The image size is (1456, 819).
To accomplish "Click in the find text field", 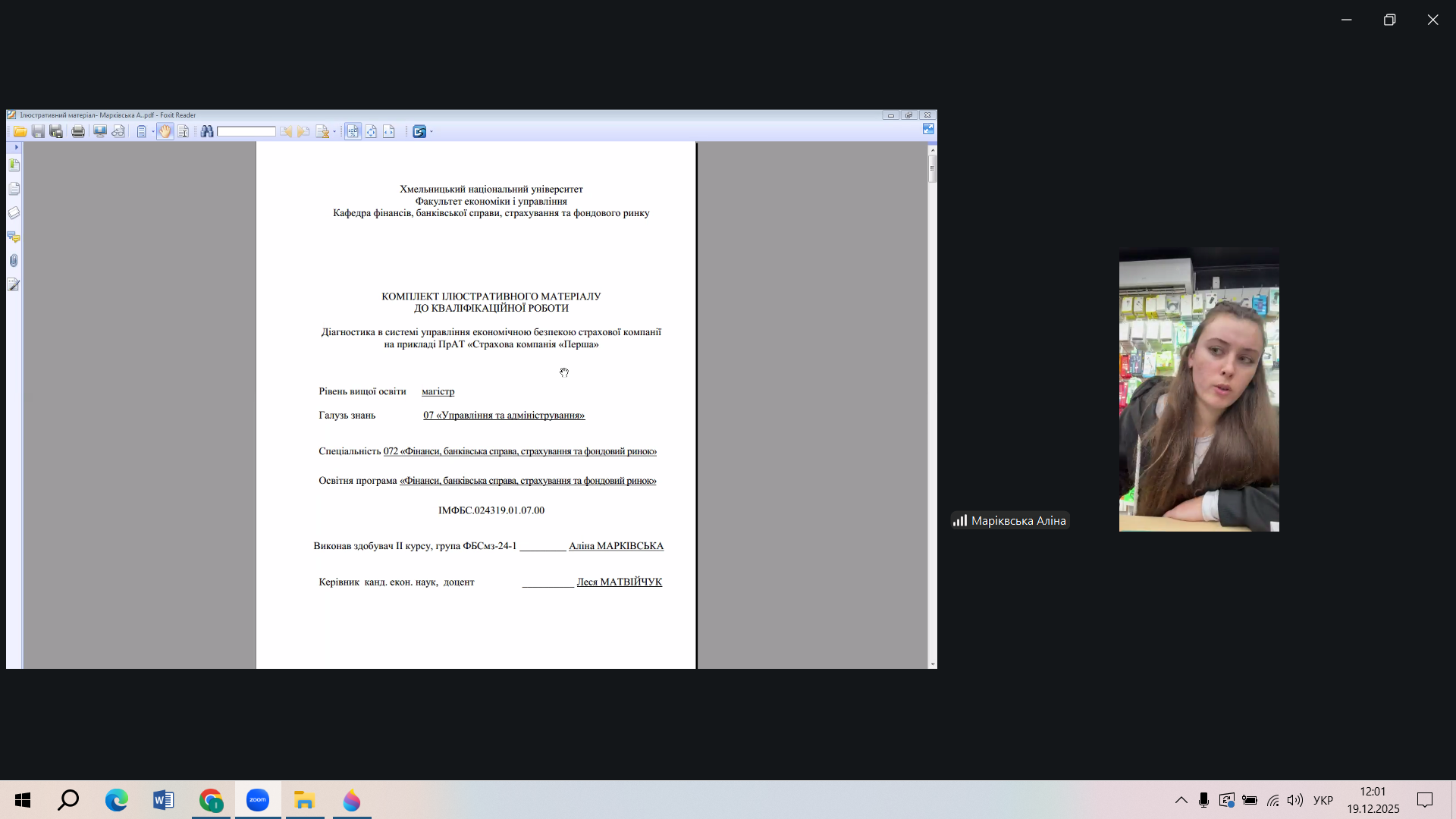I will pyautogui.click(x=246, y=131).
